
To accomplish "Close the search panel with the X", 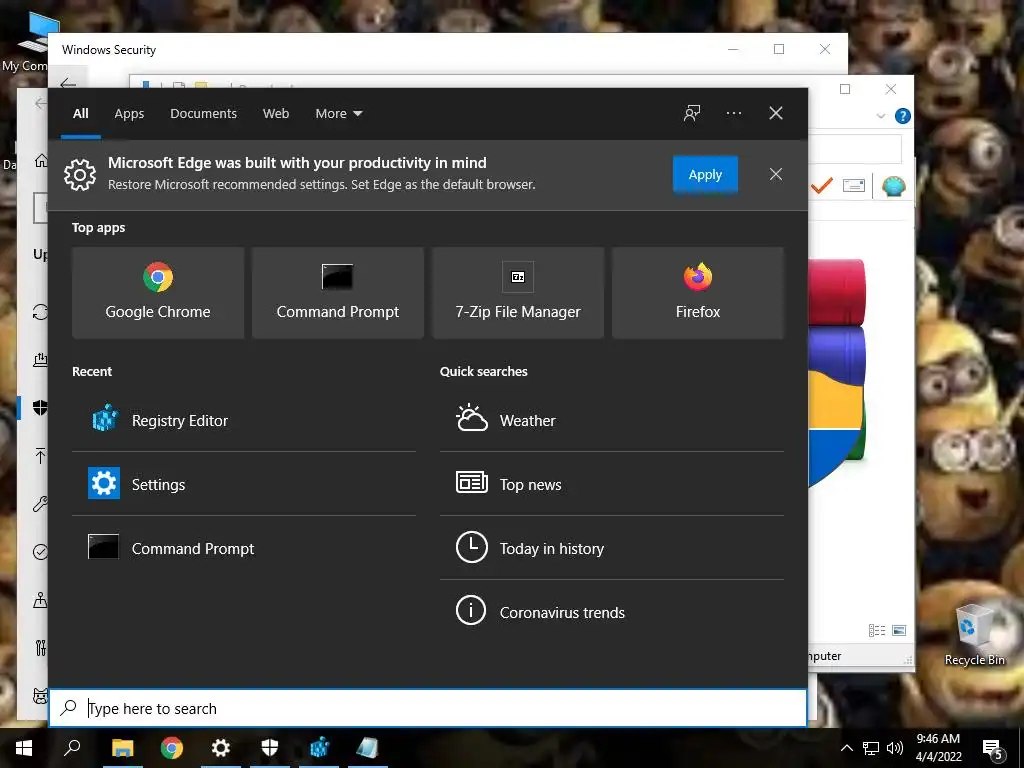I will (x=775, y=113).
